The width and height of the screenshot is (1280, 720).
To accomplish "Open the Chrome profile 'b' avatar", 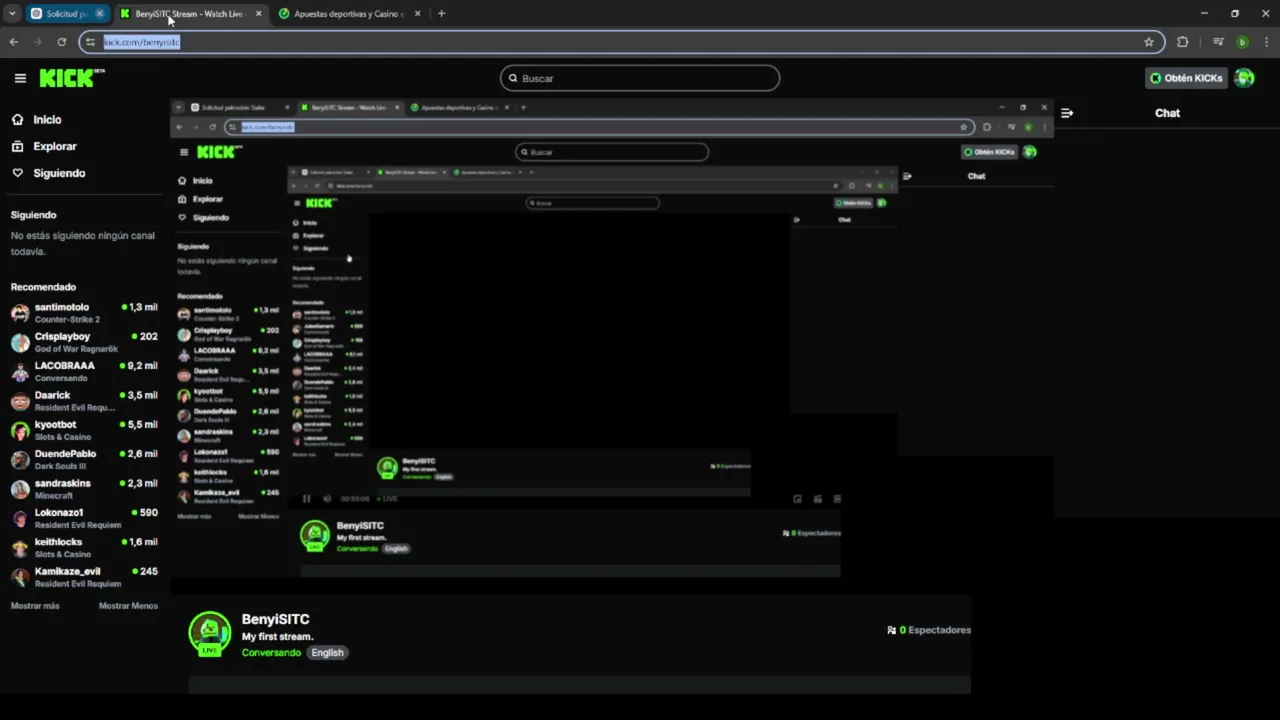I will (1242, 42).
